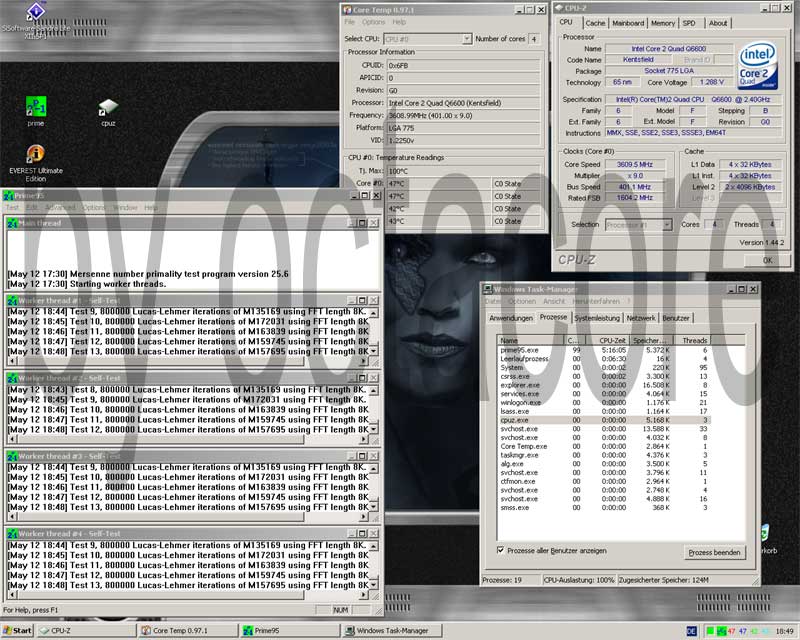Click the Prime95 main window title icon
The width and height of the screenshot is (800, 640).
[8, 196]
